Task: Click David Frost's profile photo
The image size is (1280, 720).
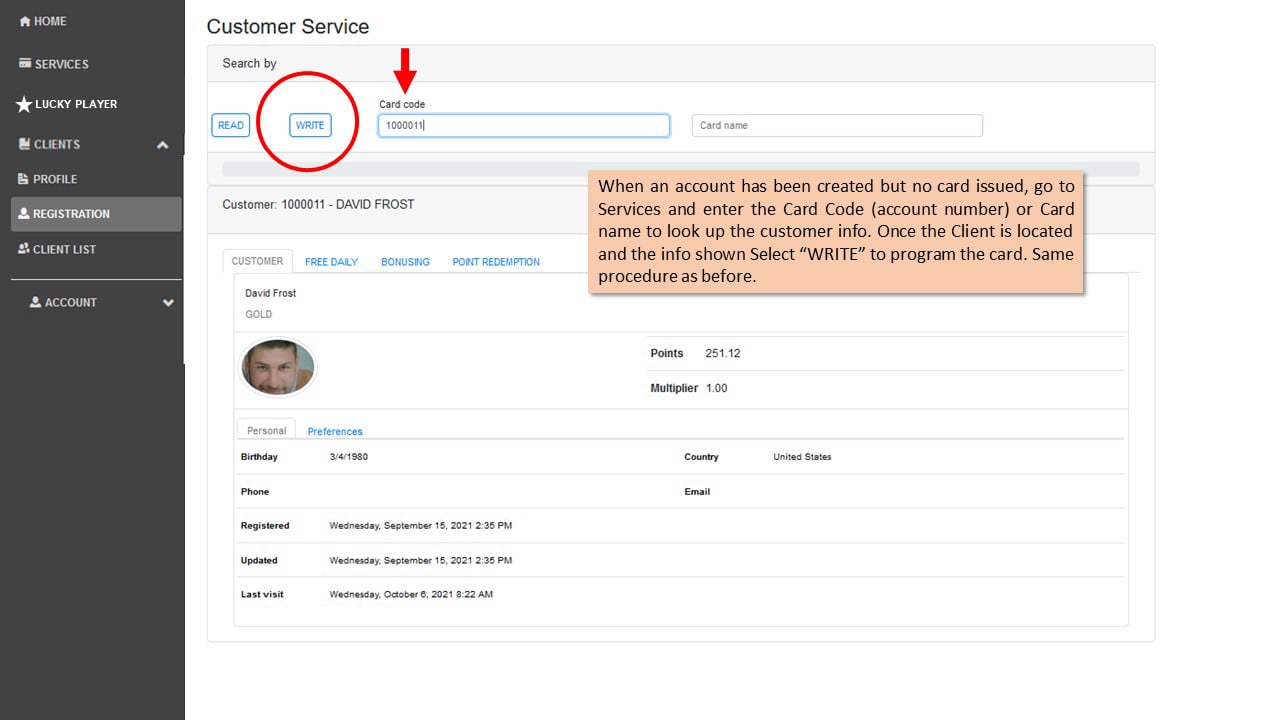Action: coord(278,368)
